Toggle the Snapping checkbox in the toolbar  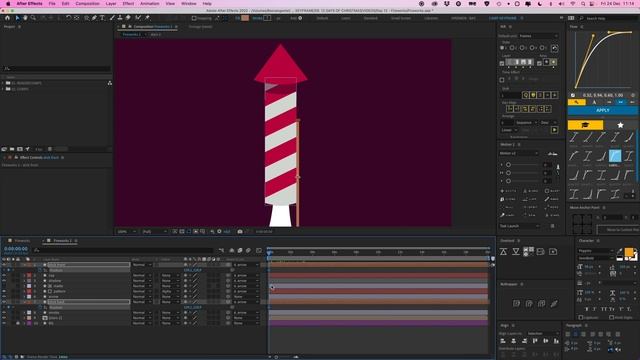coord(194,18)
